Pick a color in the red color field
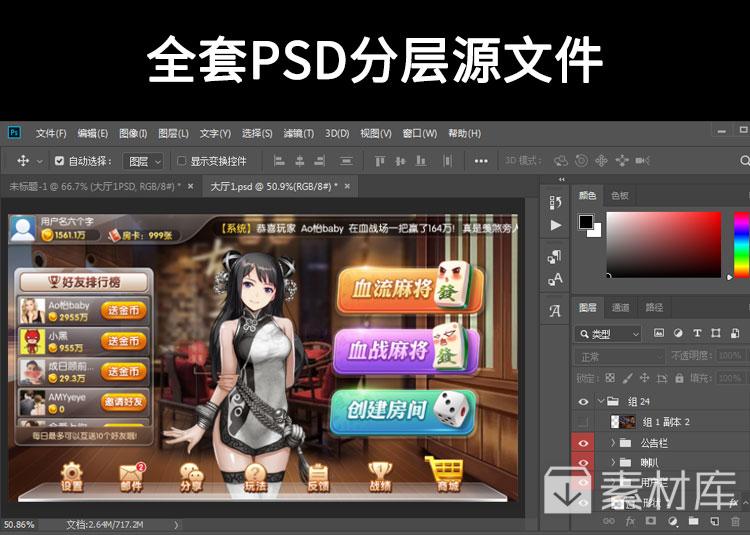The height and width of the screenshot is (535, 750). pyautogui.click(x=663, y=244)
